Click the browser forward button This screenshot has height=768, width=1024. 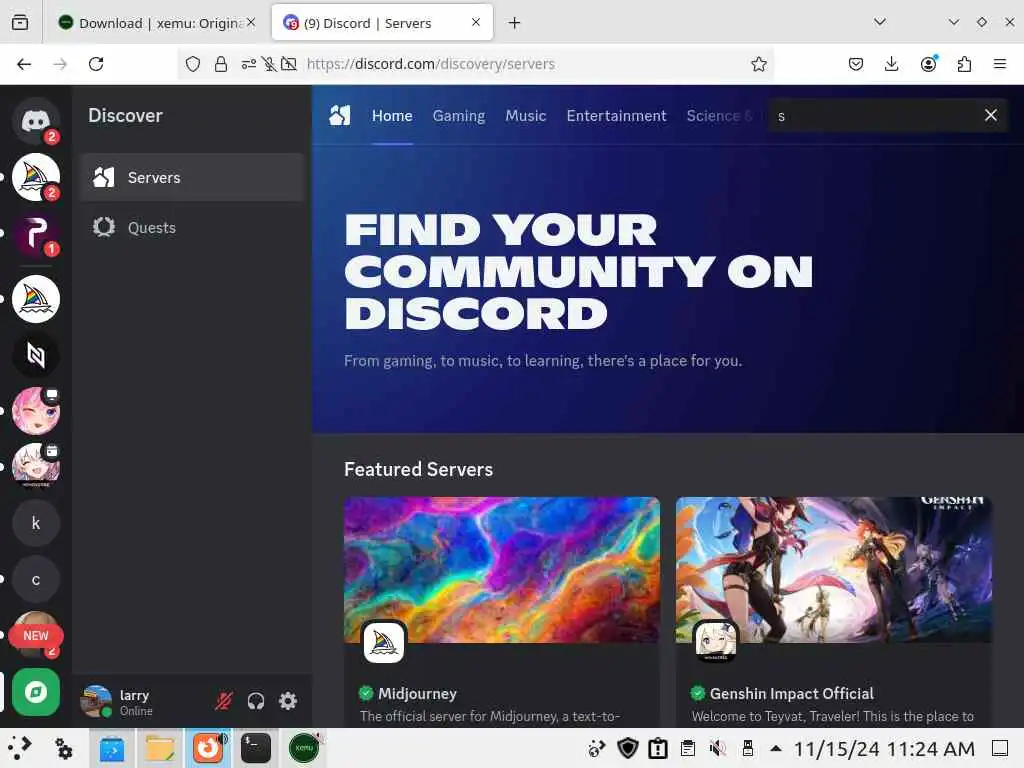tap(60, 64)
